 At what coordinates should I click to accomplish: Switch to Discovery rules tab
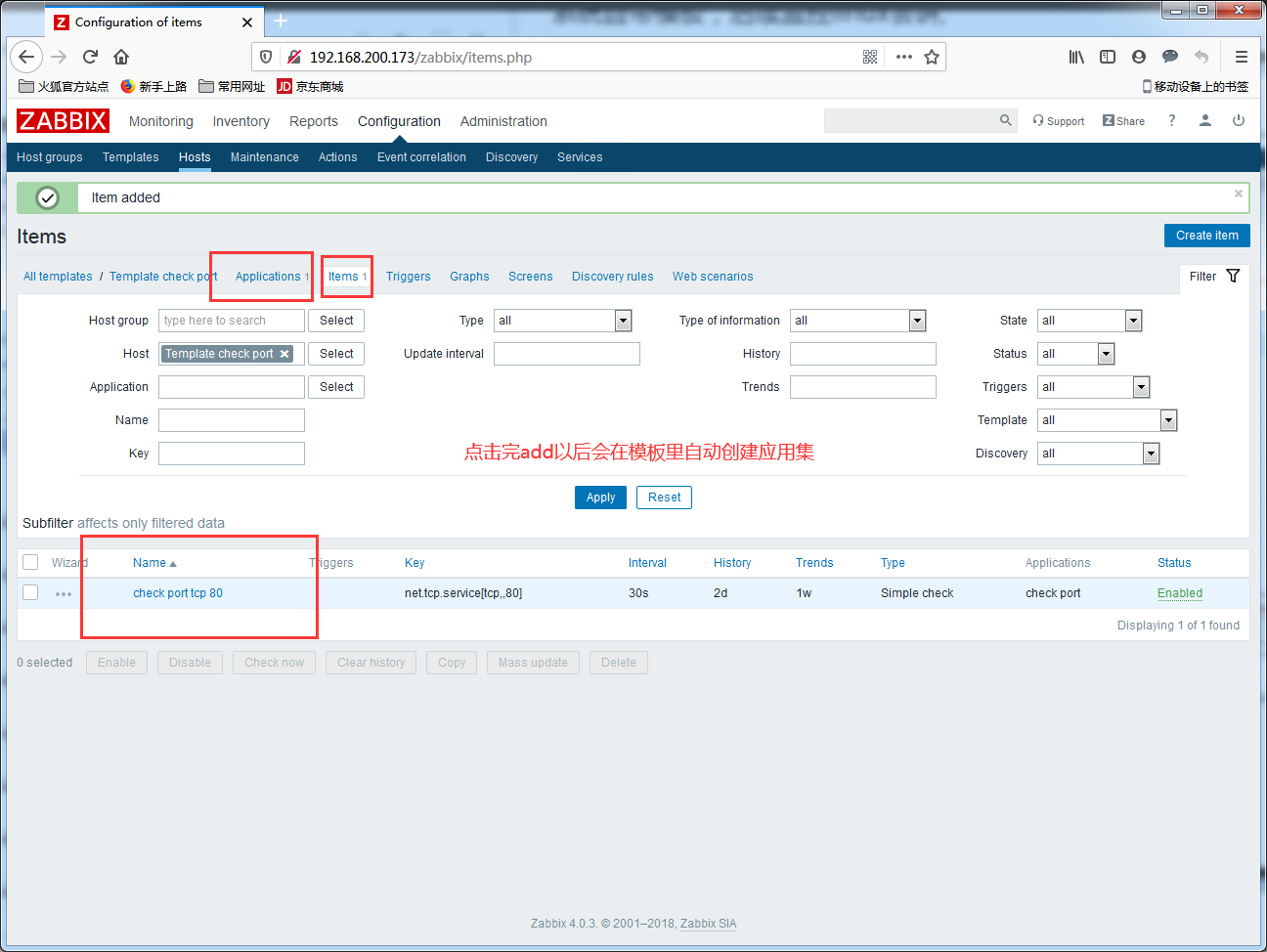tap(613, 277)
